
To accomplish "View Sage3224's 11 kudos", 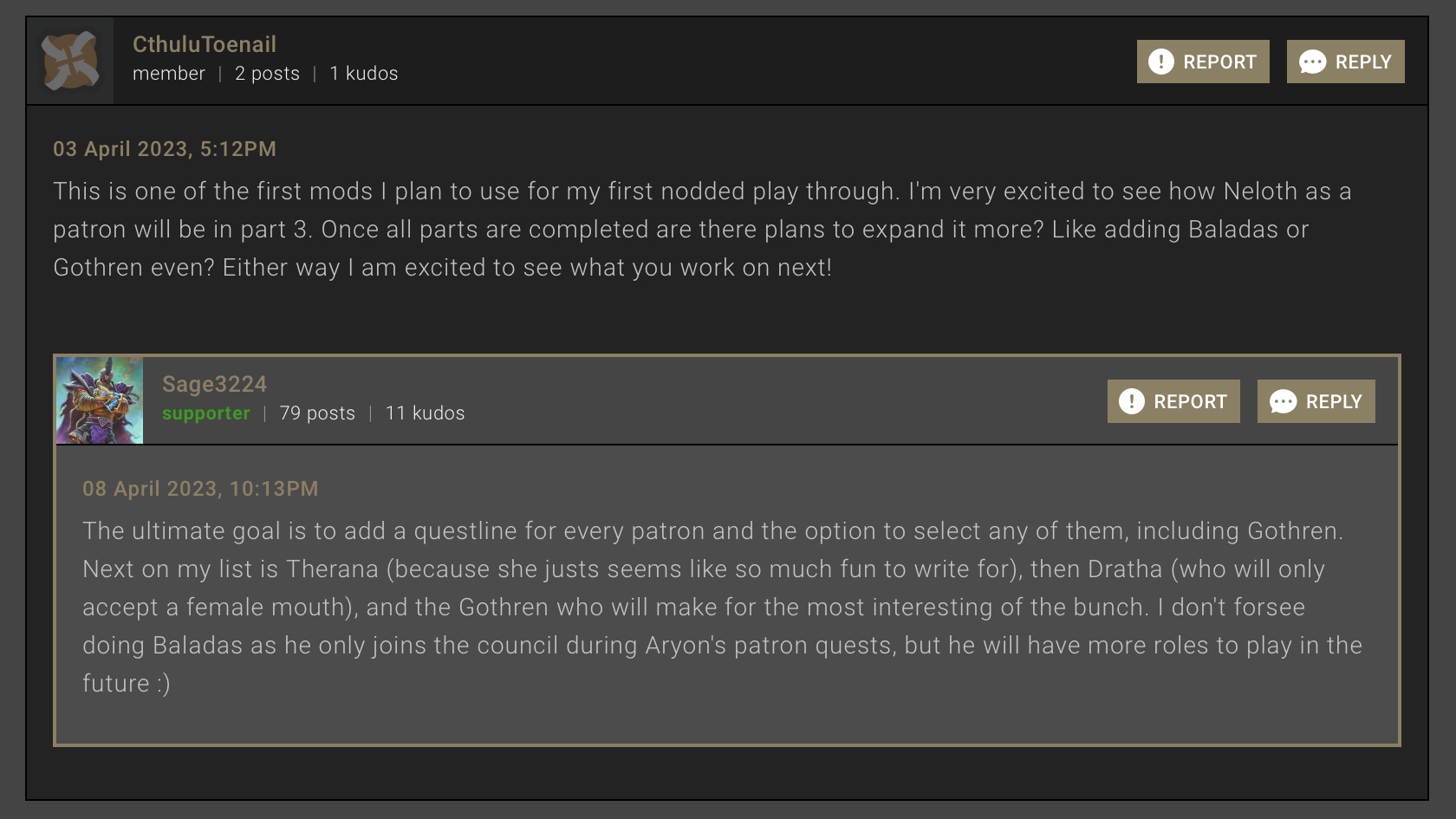I will click(425, 413).
